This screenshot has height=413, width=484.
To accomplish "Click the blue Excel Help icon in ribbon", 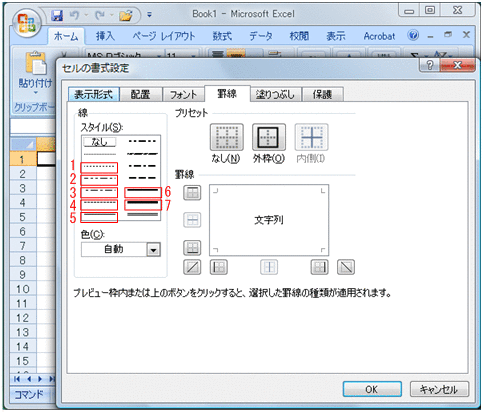I will (x=413, y=35).
